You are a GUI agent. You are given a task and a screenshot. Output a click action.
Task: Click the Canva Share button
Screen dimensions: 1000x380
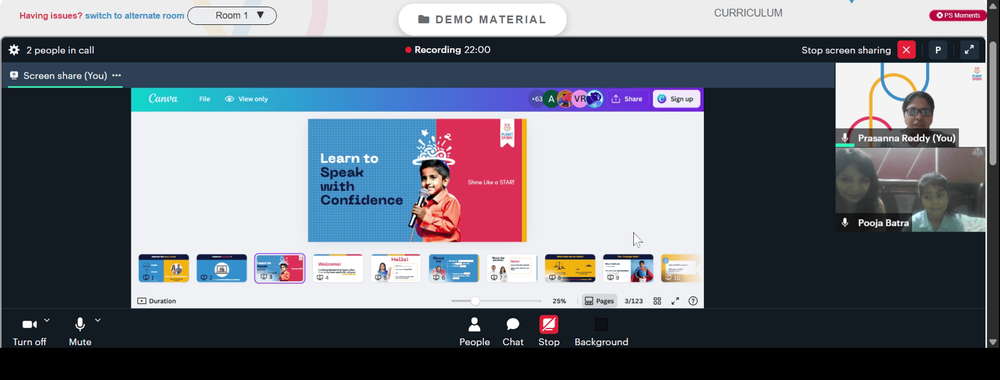coord(627,99)
